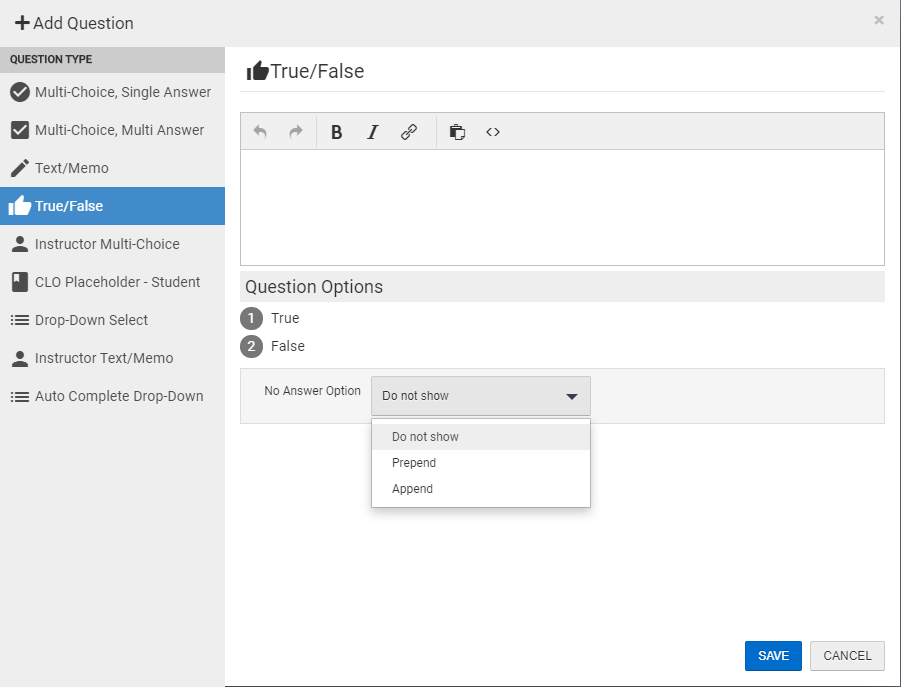Toggle Bold formatting in the editor
Image resolution: width=901 pixels, height=687 pixels.
pos(337,132)
